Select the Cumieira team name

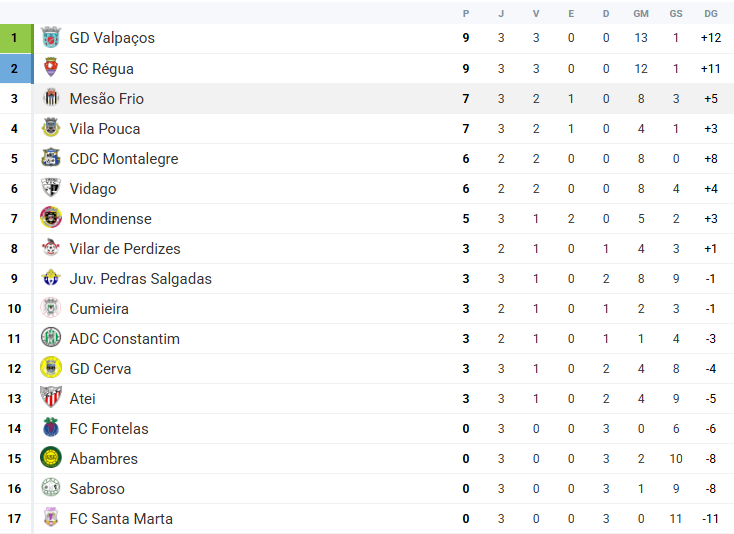point(99,308)
